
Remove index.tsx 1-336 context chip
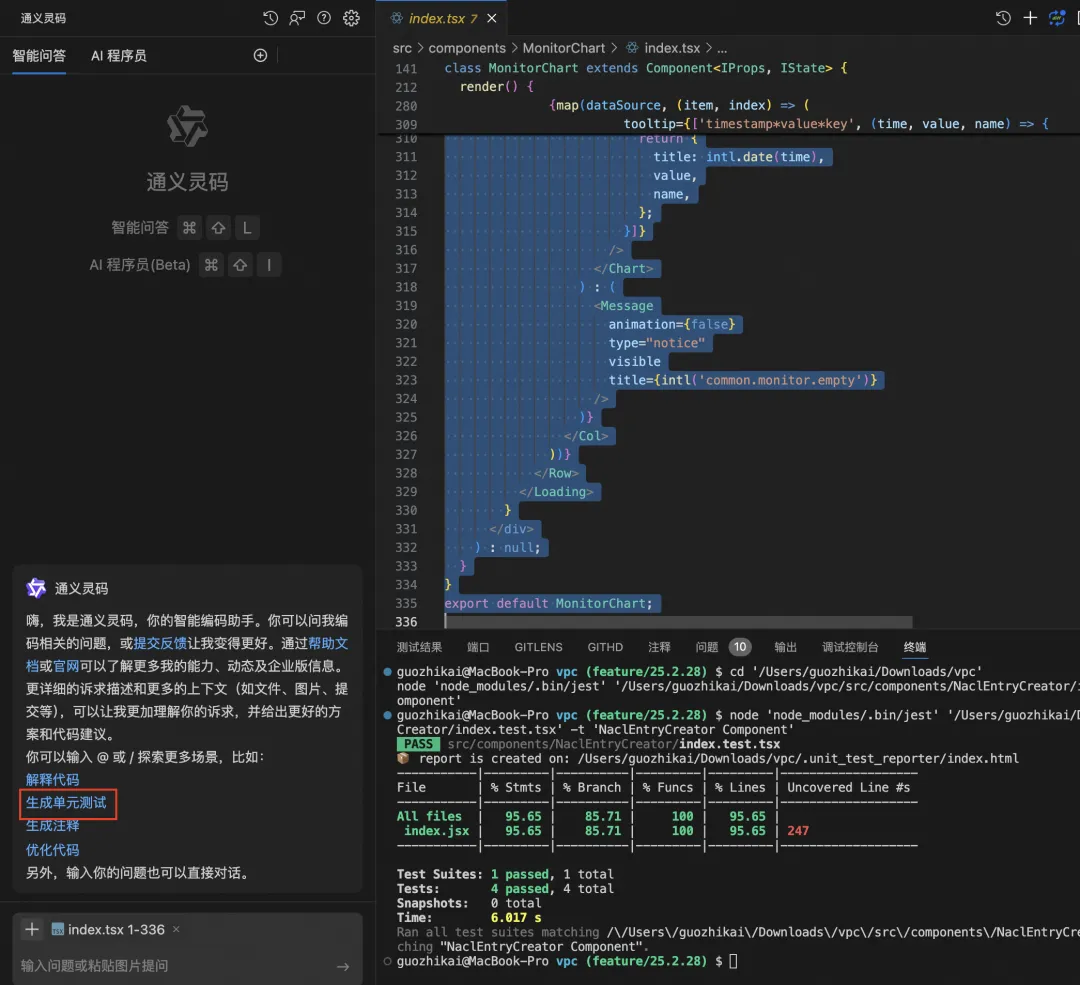click(x=176, y=929)
